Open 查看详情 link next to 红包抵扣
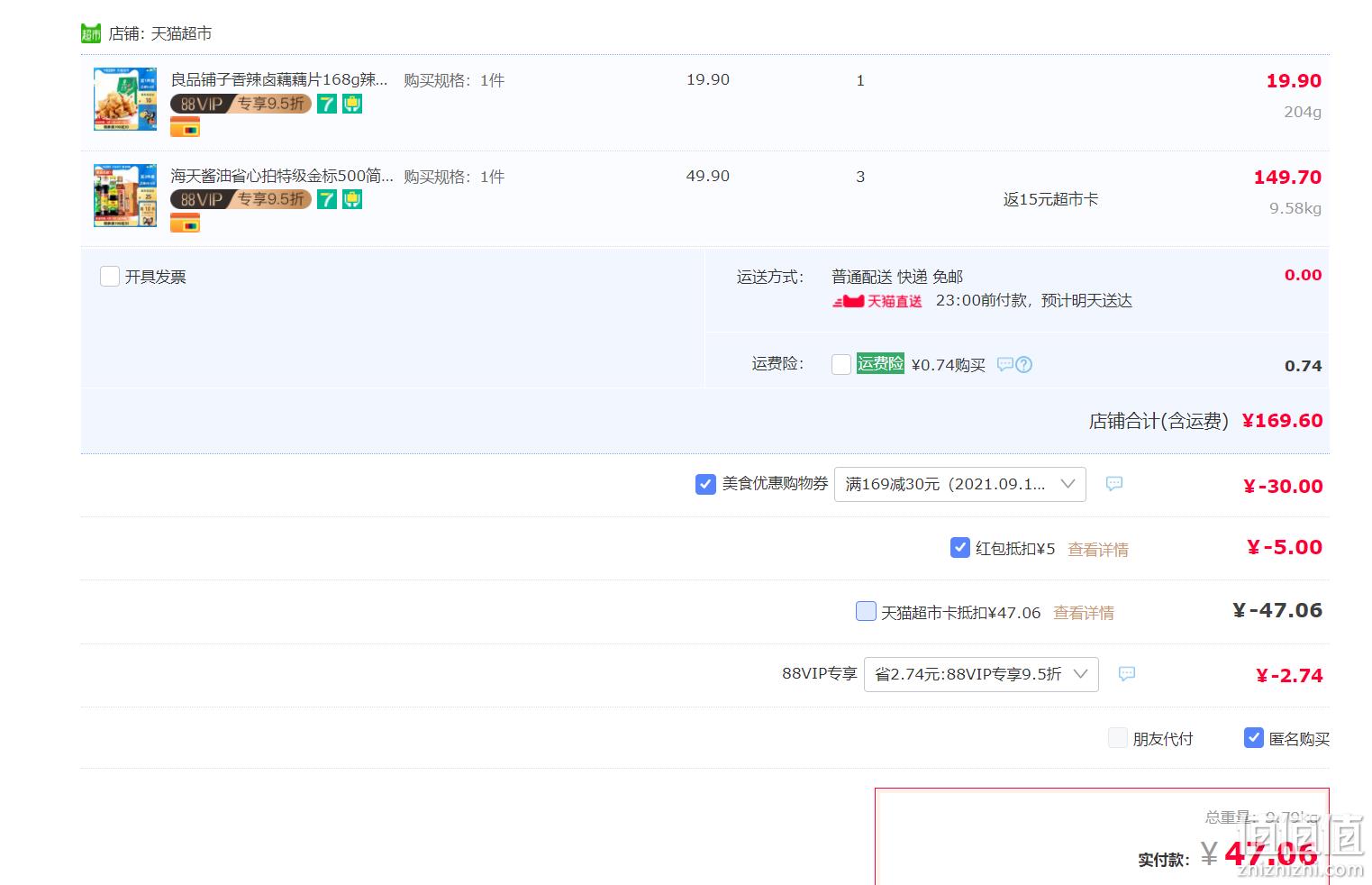 click(x=1098, y=549)
